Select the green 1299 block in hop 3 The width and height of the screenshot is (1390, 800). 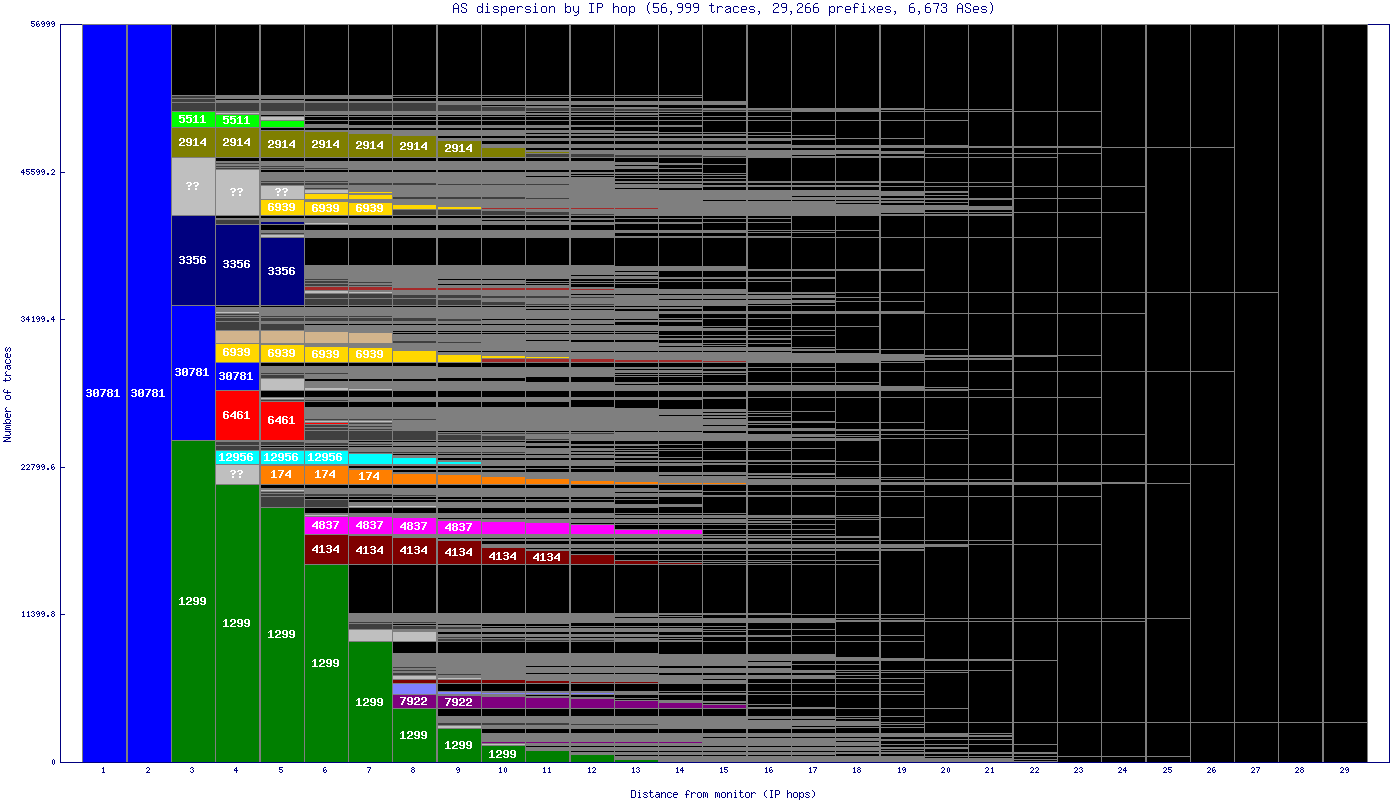point(193,601)
